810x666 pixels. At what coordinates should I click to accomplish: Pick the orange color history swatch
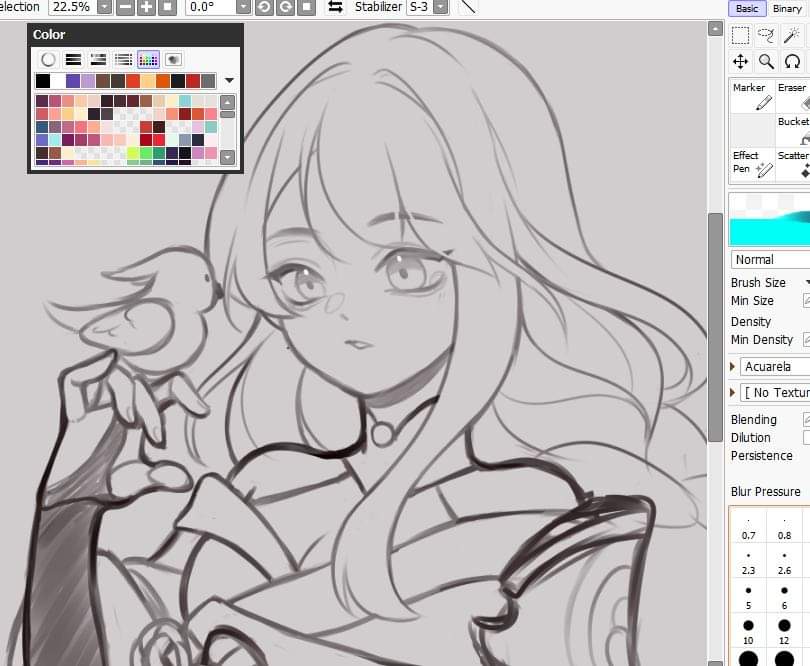163,81
